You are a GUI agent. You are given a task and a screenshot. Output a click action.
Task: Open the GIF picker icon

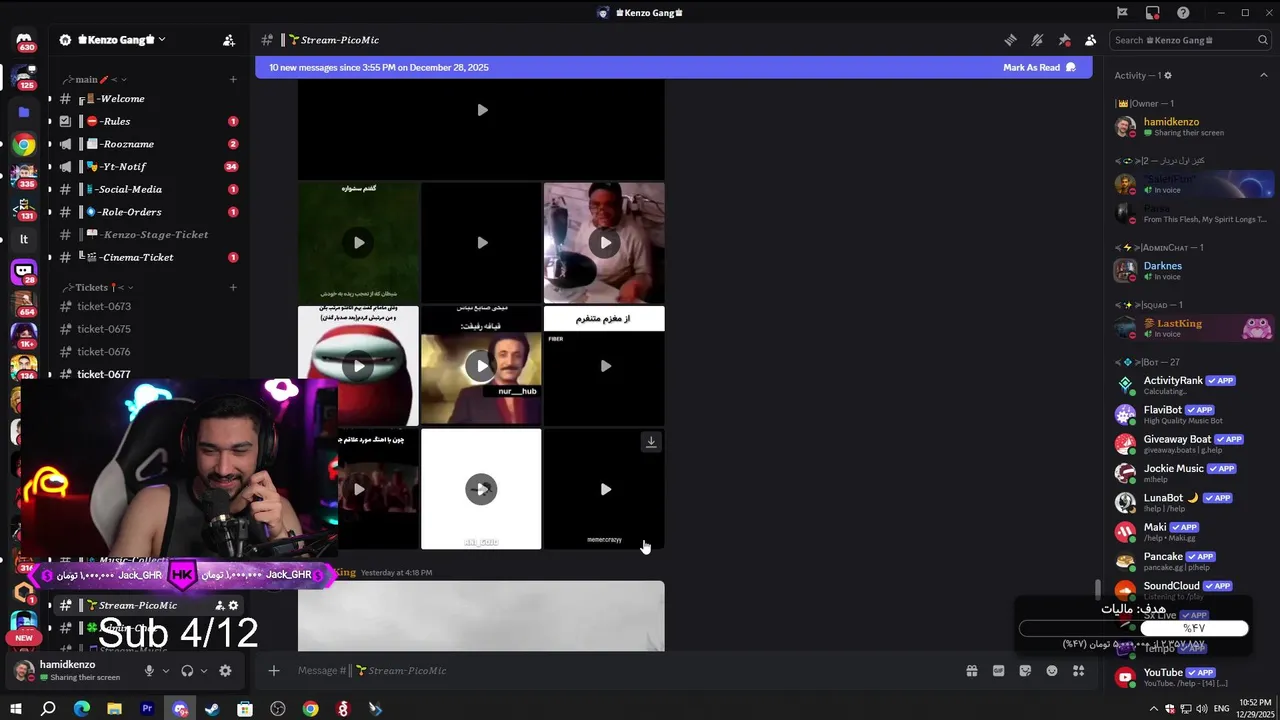[x=998, y=671]
